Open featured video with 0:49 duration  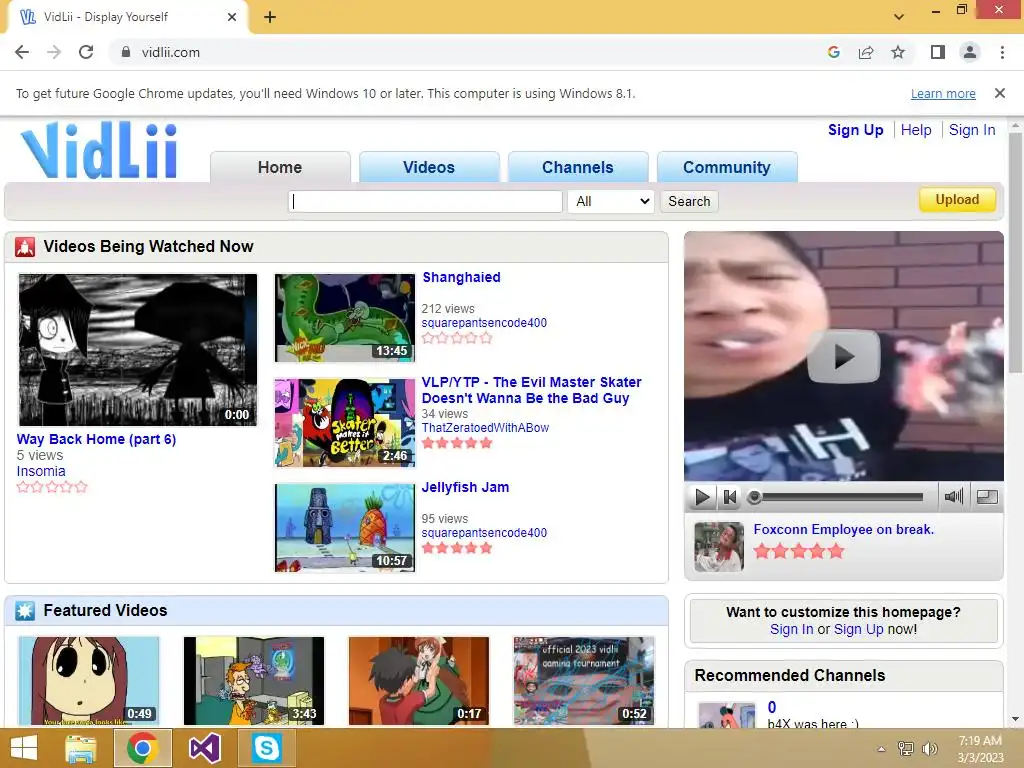pyautogui.click(x=88, y=680)
